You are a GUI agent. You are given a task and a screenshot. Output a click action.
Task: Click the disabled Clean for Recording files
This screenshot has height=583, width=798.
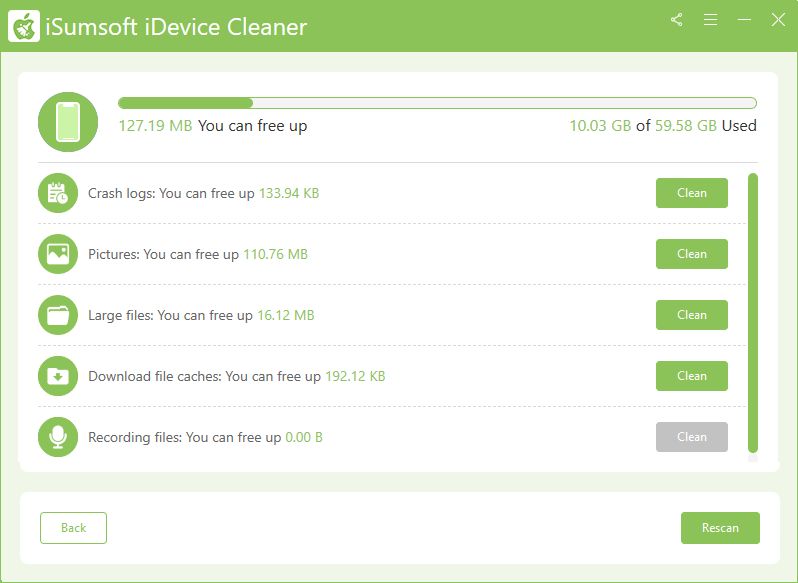pos(692,437)
